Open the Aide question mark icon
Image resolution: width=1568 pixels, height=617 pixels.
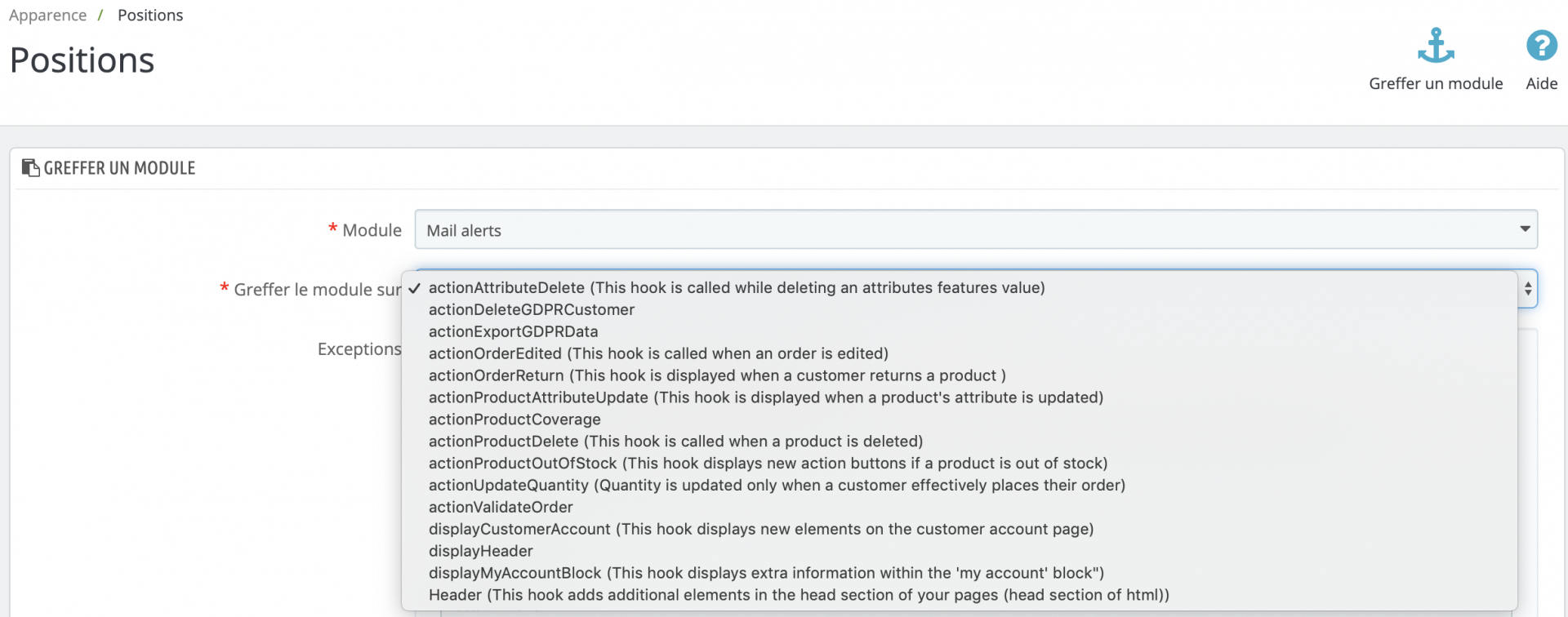coord(1541,47)
